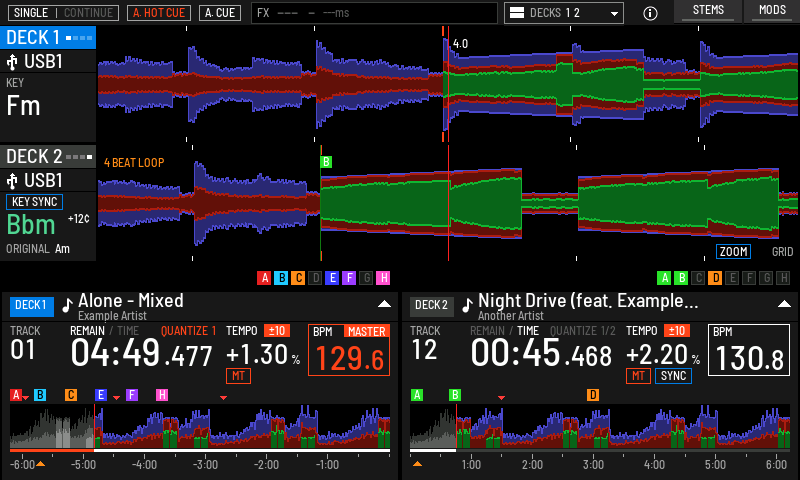The height and width of the screenshot is (480, 800).
Task: Click Deck 1 key display Fm
Action: [x=23, y=106]
